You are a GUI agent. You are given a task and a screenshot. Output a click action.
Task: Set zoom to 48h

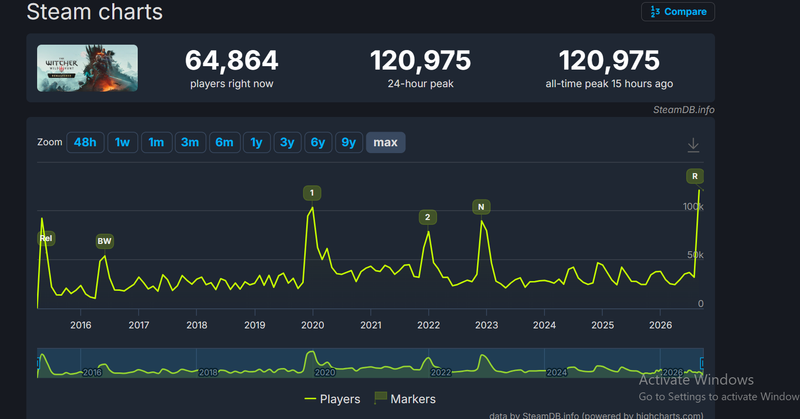coord(85,142)
